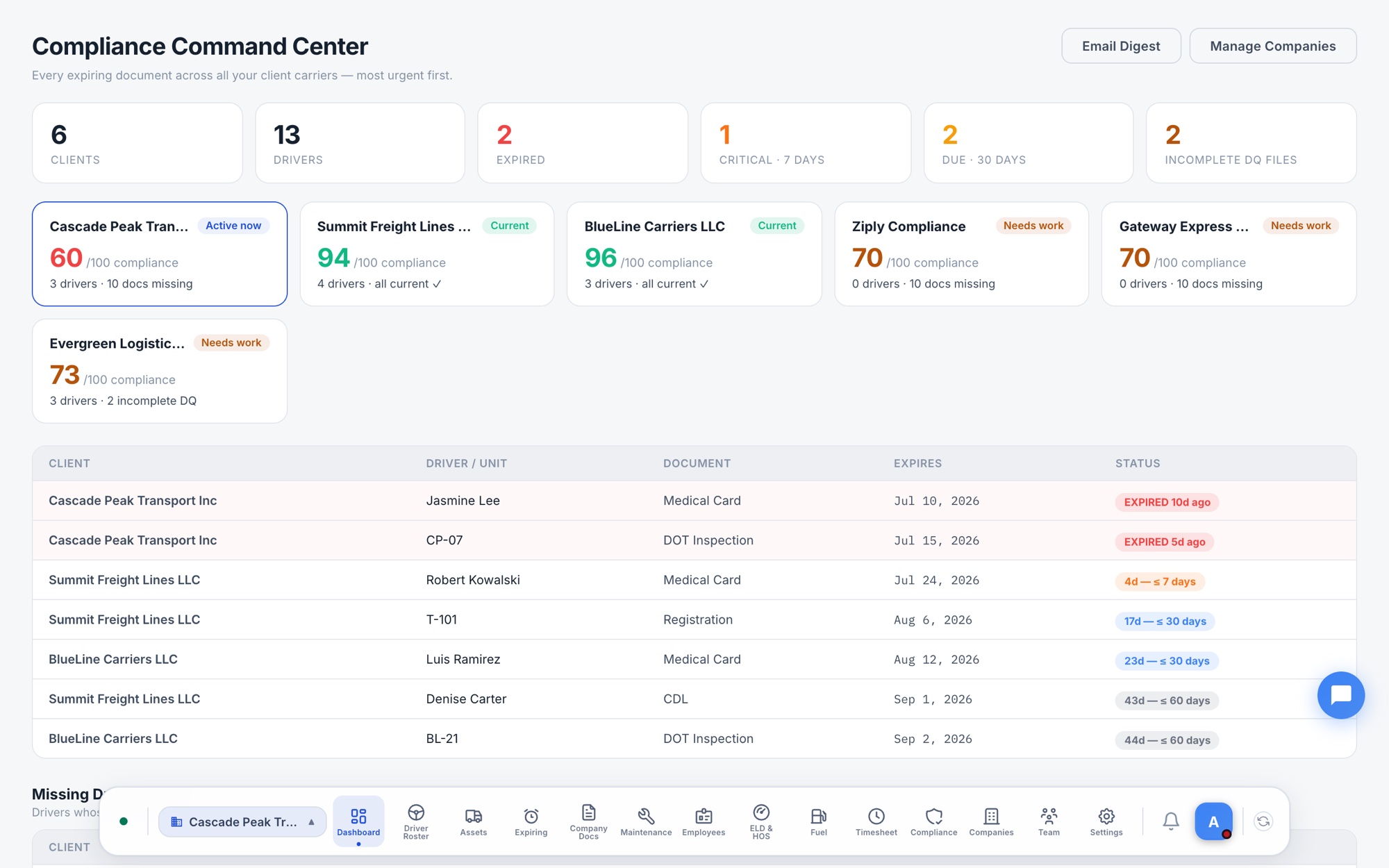Open Team people icon
Image resolution: width=1389 pixels, height=868 pixels.
tap(1049, 816)
